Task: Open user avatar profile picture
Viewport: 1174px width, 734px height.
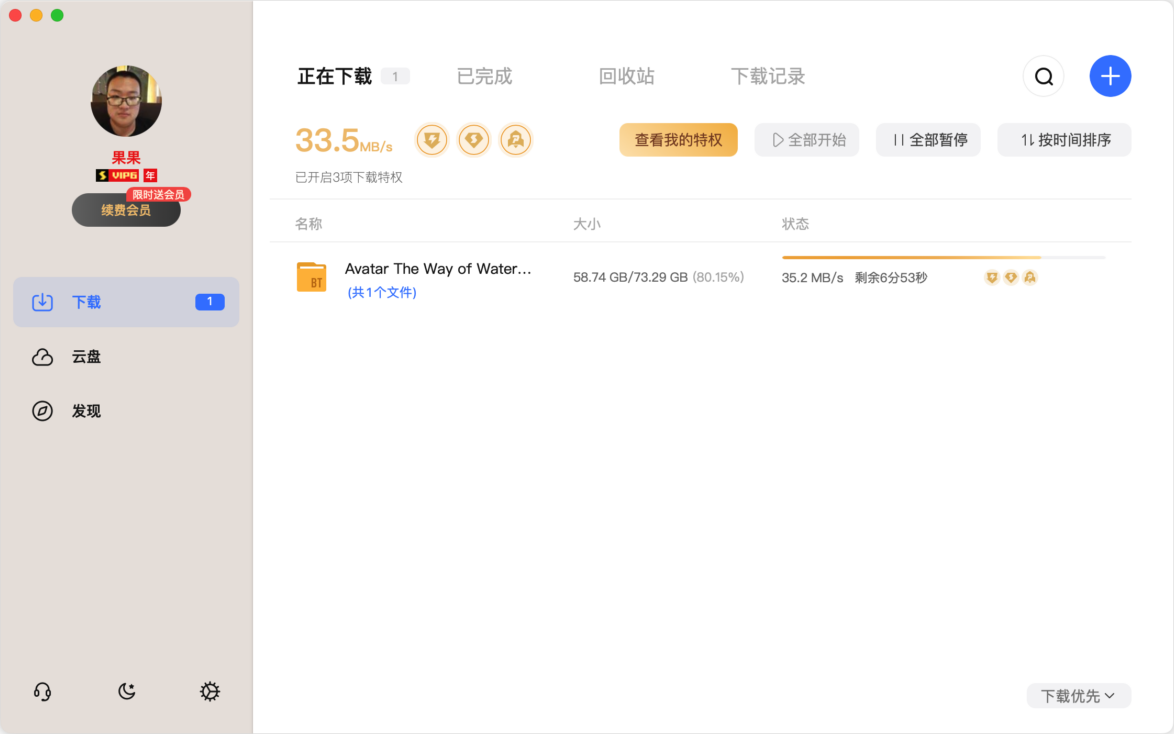Action: click(126, 101)
